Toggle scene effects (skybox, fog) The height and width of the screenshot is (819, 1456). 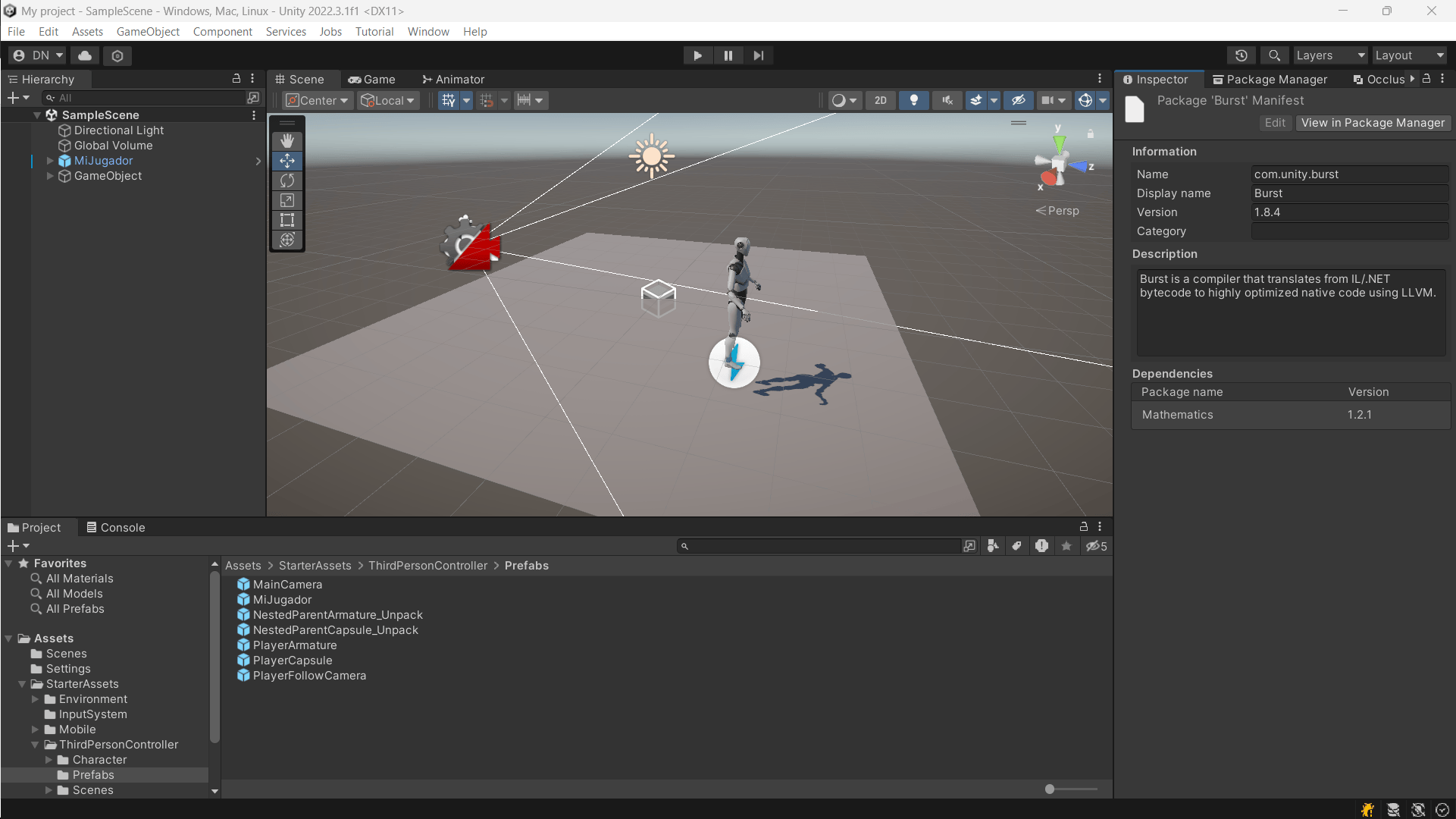(976, 100)
